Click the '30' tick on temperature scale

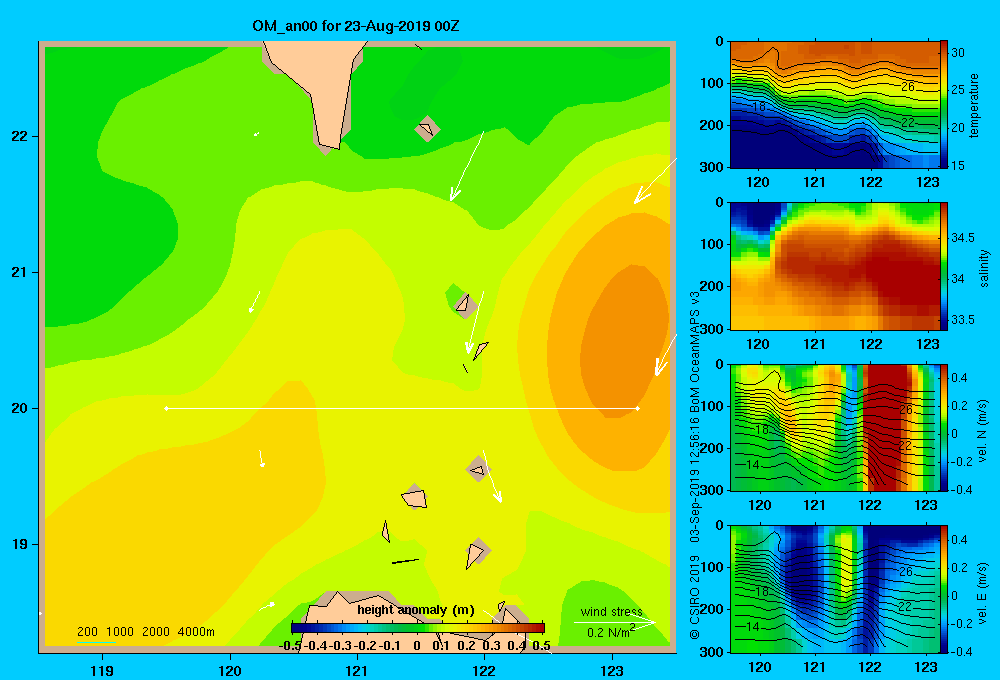pyautogui.click(x=958, y=53)
